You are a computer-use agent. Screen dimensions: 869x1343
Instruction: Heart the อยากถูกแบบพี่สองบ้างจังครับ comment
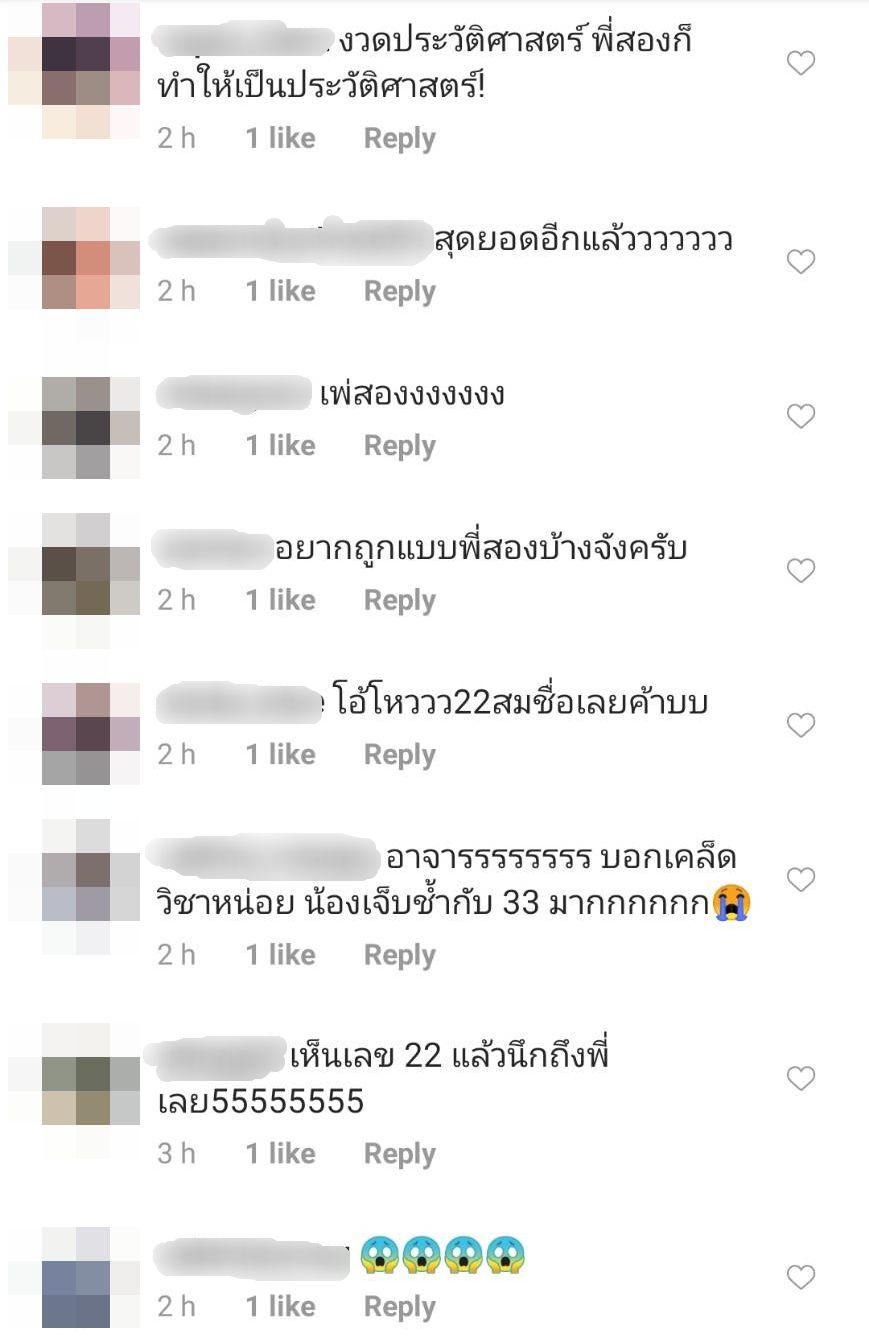click(x=801, y=571)
